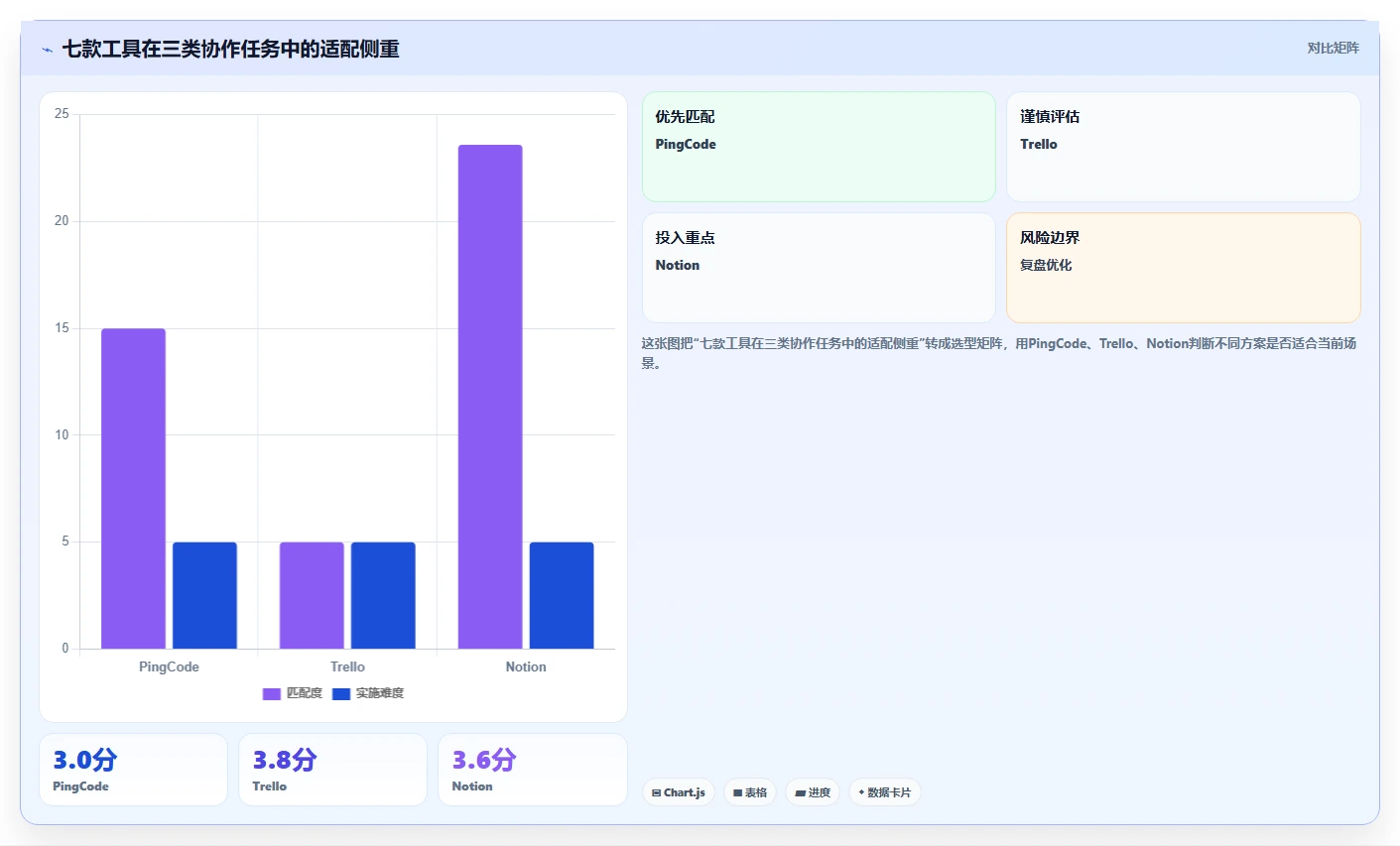Toggle the 实施难度 legend entry

click(x=368, y=693)
